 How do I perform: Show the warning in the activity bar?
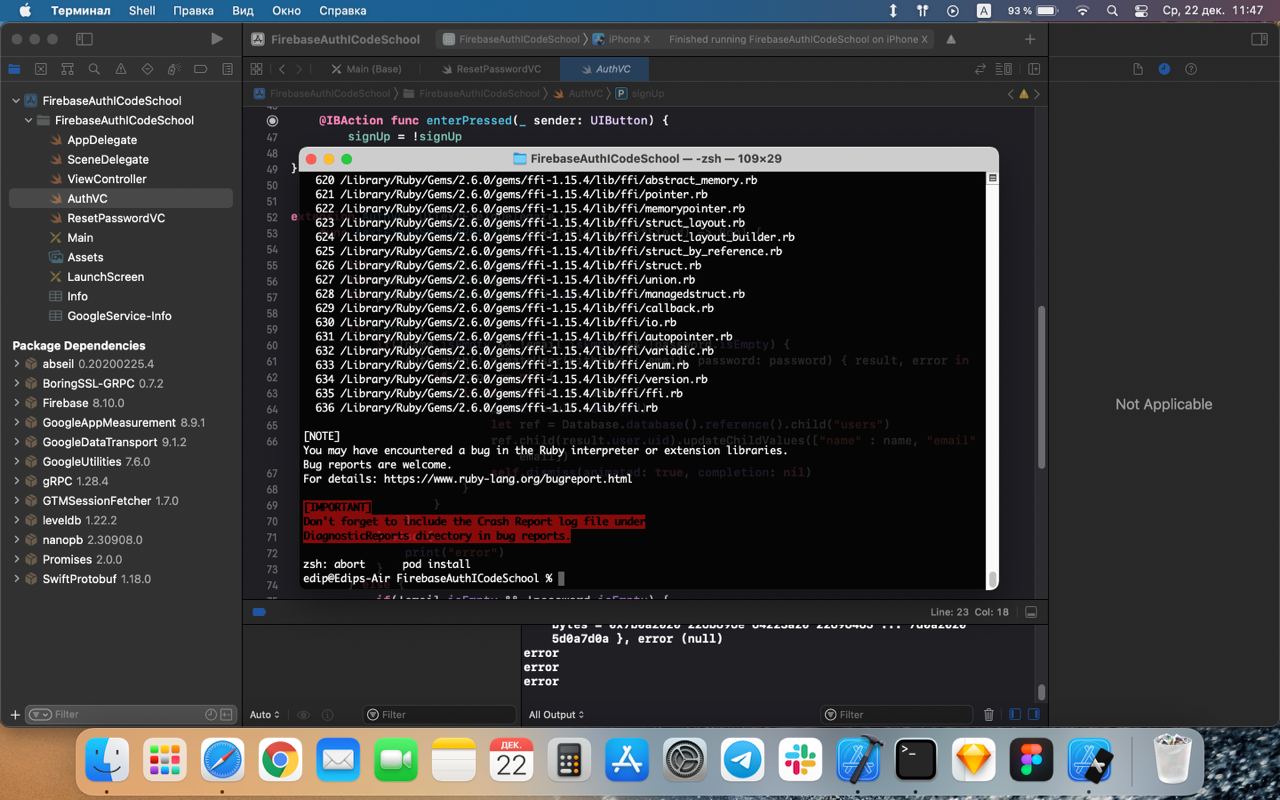click(x=951, y=39)
